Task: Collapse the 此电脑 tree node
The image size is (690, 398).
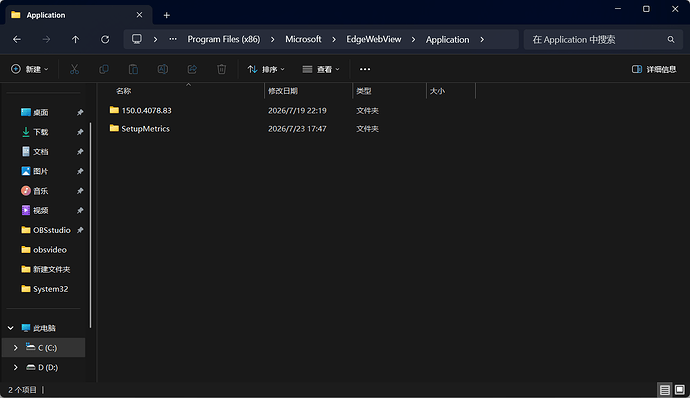Action: pyautogui.click(x=11, y=328)
